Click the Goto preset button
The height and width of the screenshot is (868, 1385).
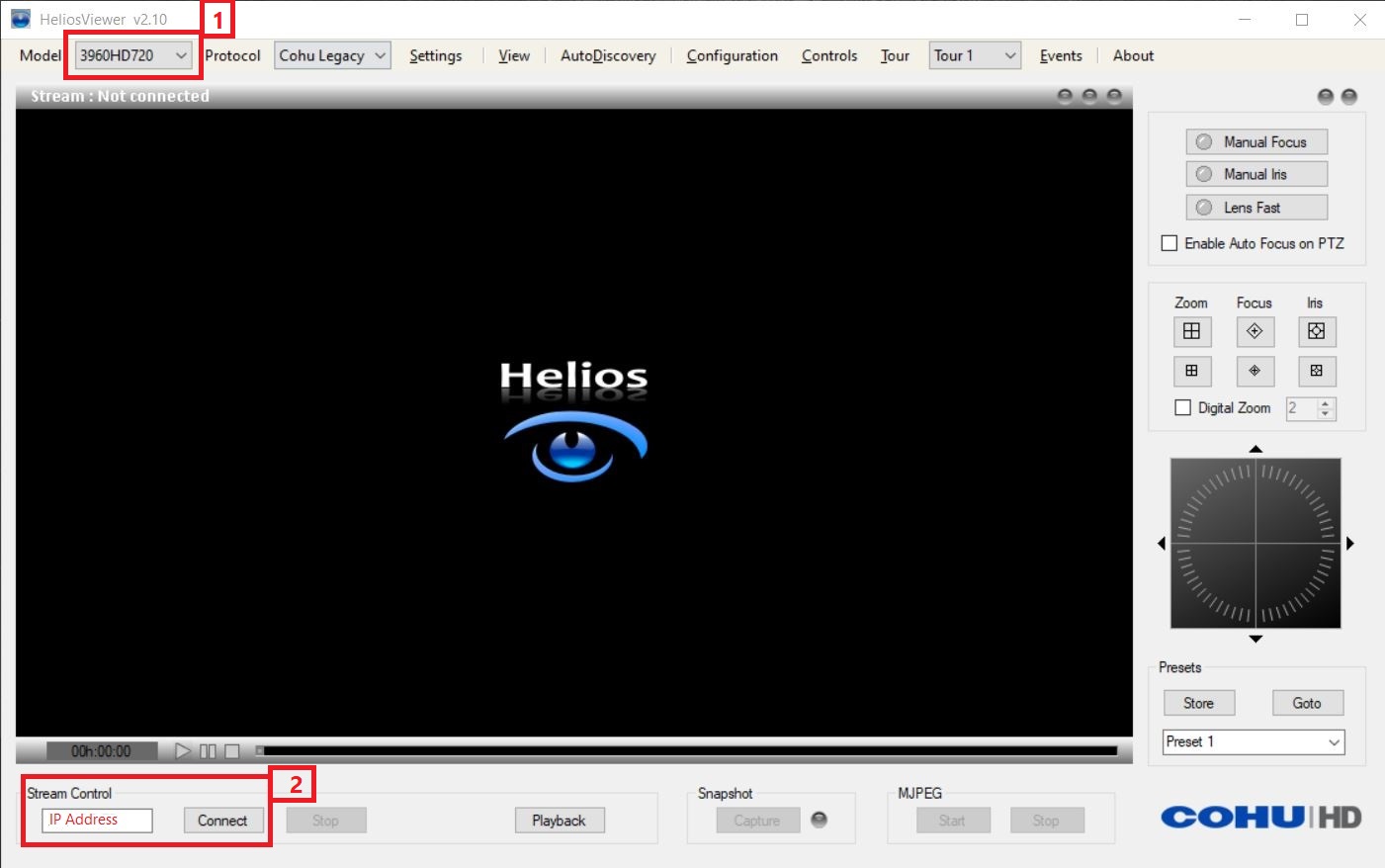[1308, 703]
